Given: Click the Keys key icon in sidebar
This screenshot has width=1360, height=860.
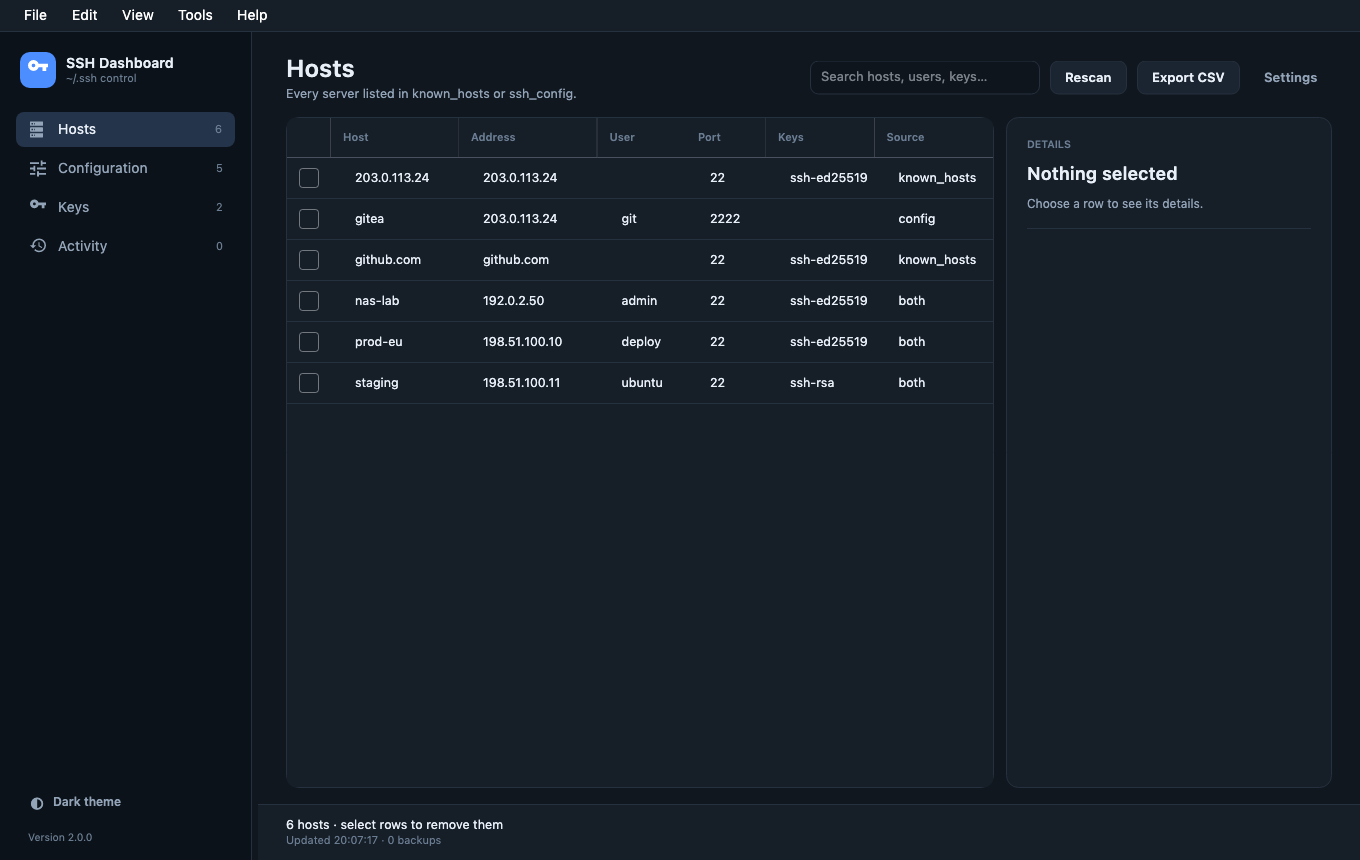Looking at the screenshot, I should tap(38, 206).
